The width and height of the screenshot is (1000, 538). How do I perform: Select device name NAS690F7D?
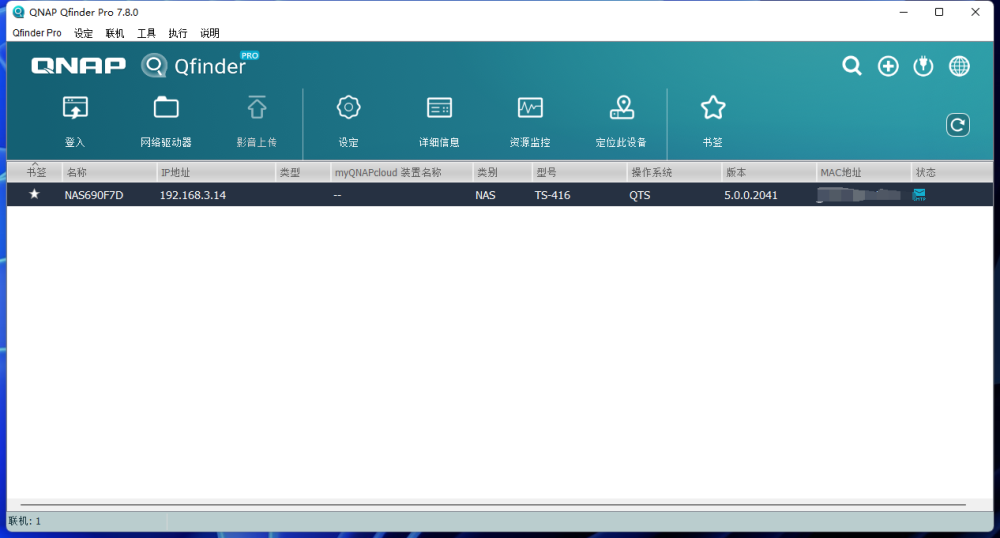point(94,195)
